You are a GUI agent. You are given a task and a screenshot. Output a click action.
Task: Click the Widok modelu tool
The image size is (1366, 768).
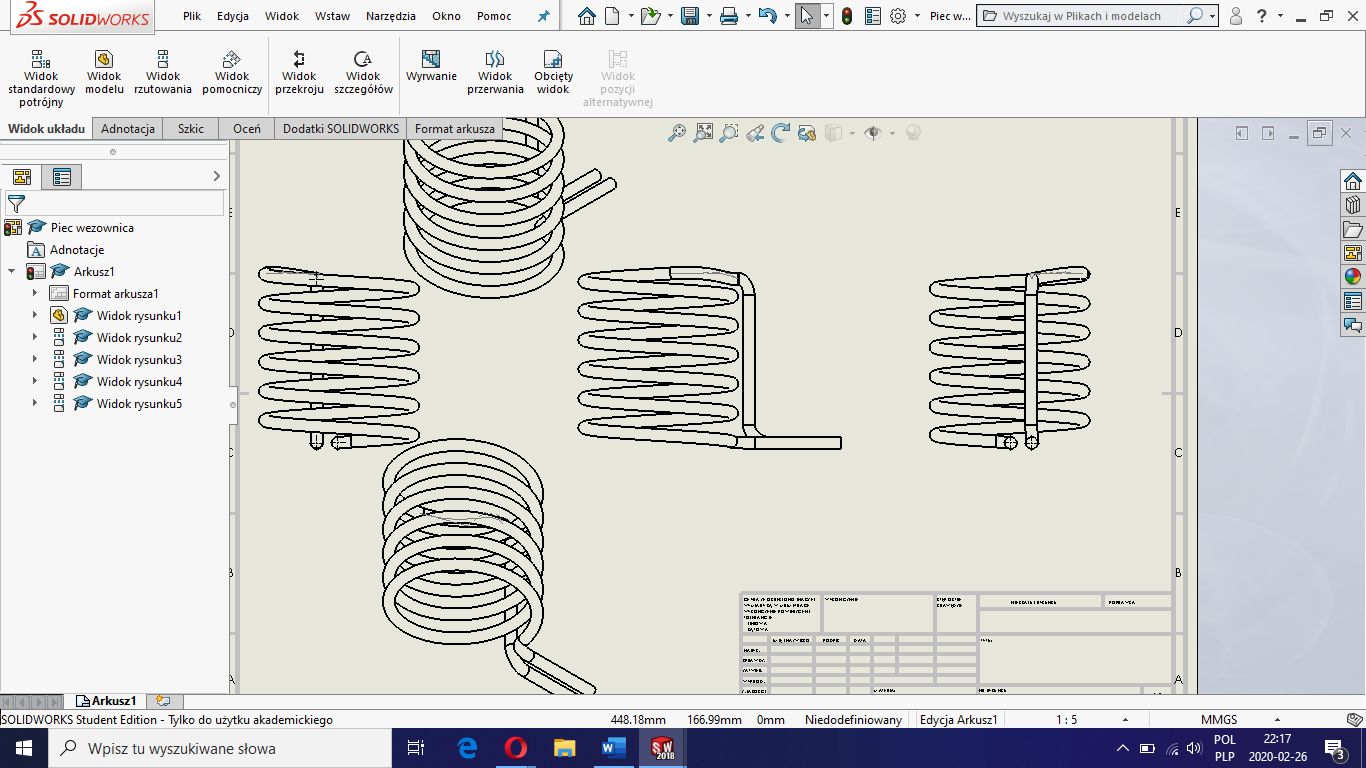click(x=104, y=73)
